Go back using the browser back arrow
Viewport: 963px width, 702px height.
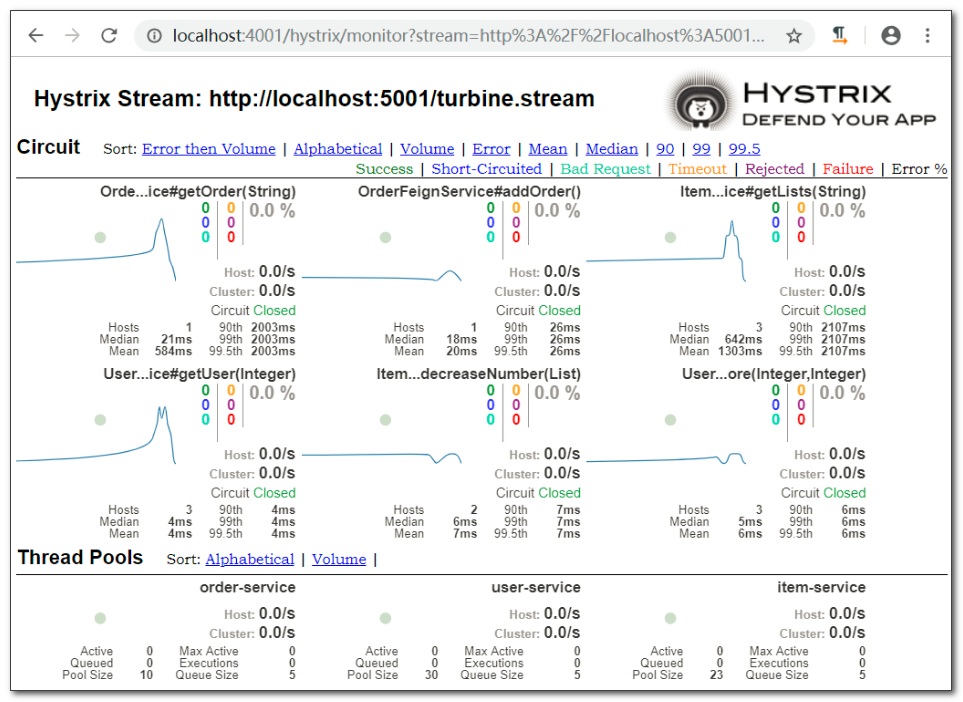coord(36,36)
